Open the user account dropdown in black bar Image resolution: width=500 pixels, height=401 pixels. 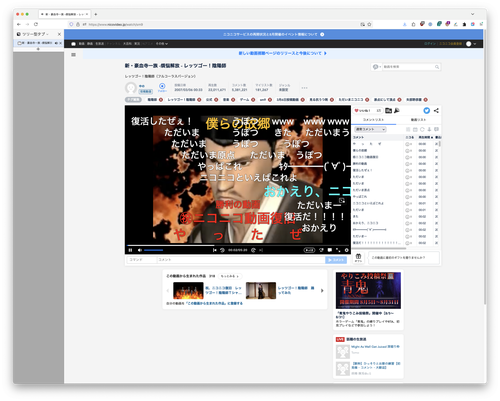pyautogui.click(x=471, y=44)
